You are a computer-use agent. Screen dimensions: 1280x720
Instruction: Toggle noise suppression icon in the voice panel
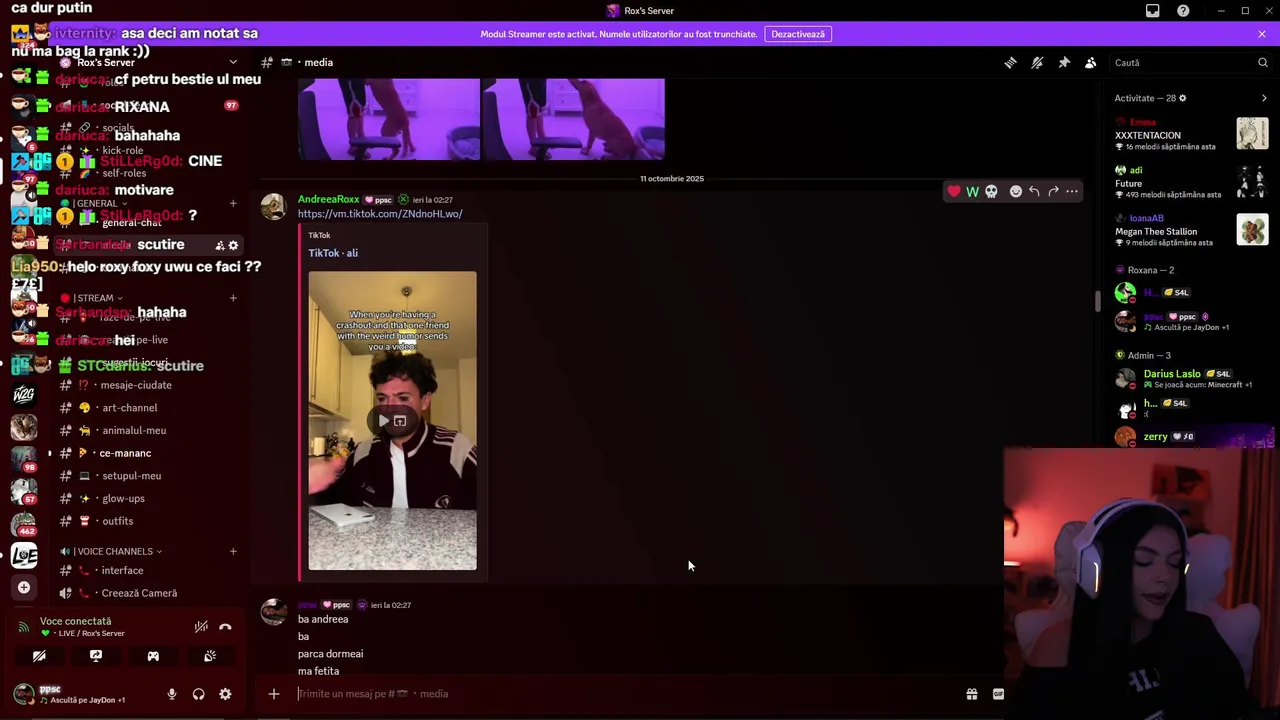201,627
